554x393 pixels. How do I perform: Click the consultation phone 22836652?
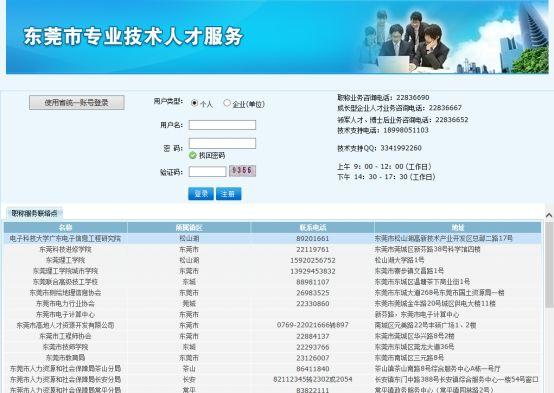(x=452, y=120)
